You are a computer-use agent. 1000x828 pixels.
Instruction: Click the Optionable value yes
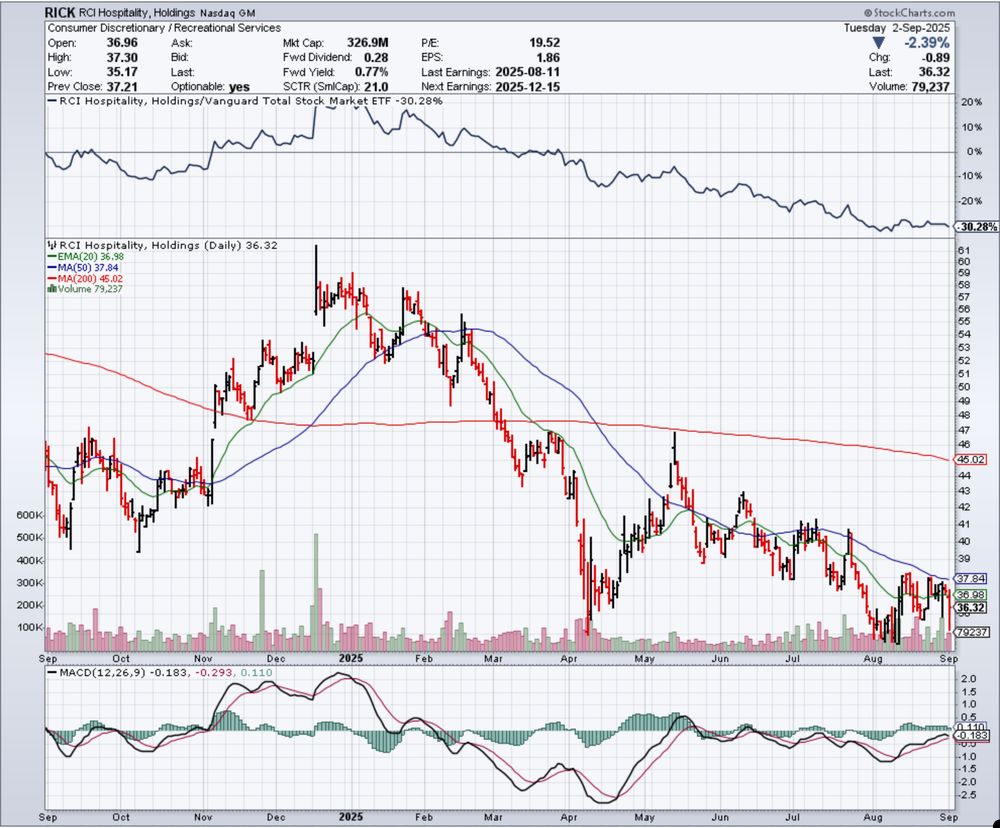pos(239,87)
